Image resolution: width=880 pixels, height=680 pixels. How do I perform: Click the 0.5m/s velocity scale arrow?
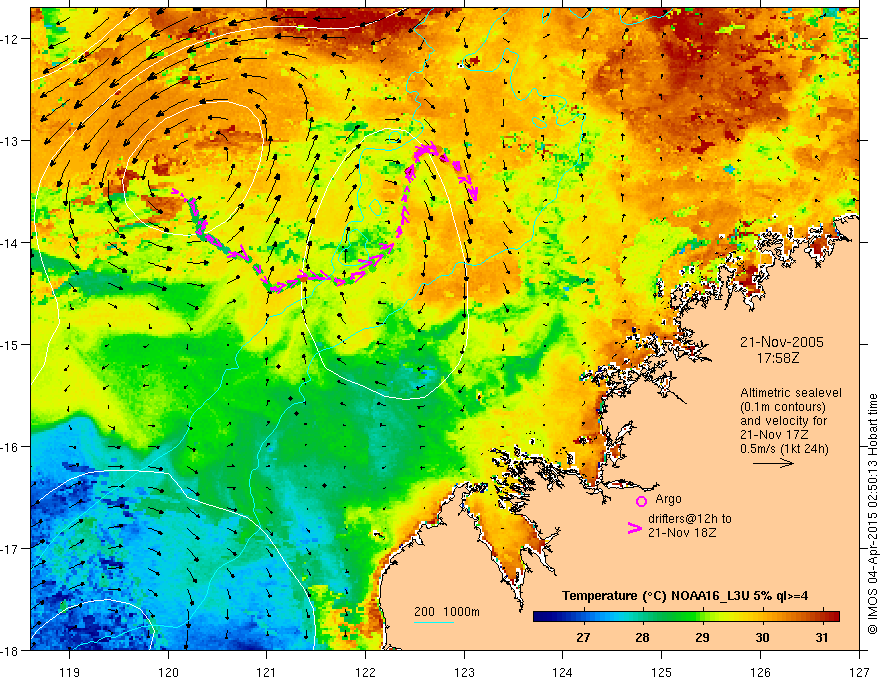[x=773, y=463]
